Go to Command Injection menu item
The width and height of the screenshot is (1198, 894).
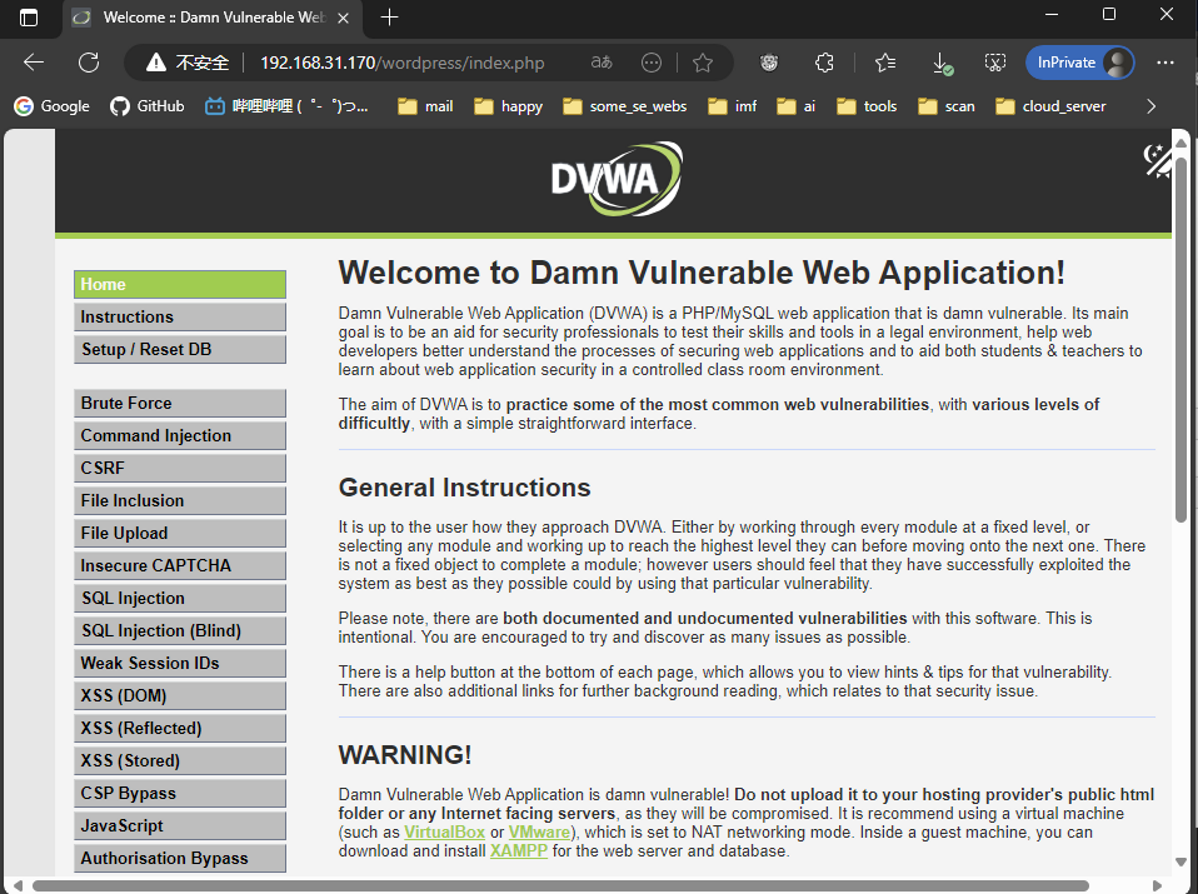coord(180,435)
